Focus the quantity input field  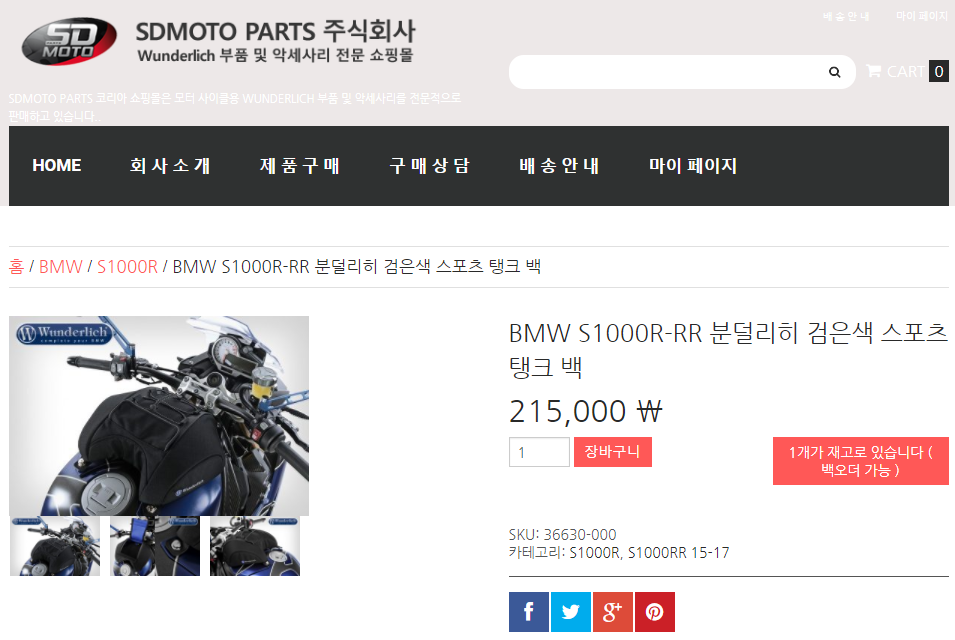point(539,452)
